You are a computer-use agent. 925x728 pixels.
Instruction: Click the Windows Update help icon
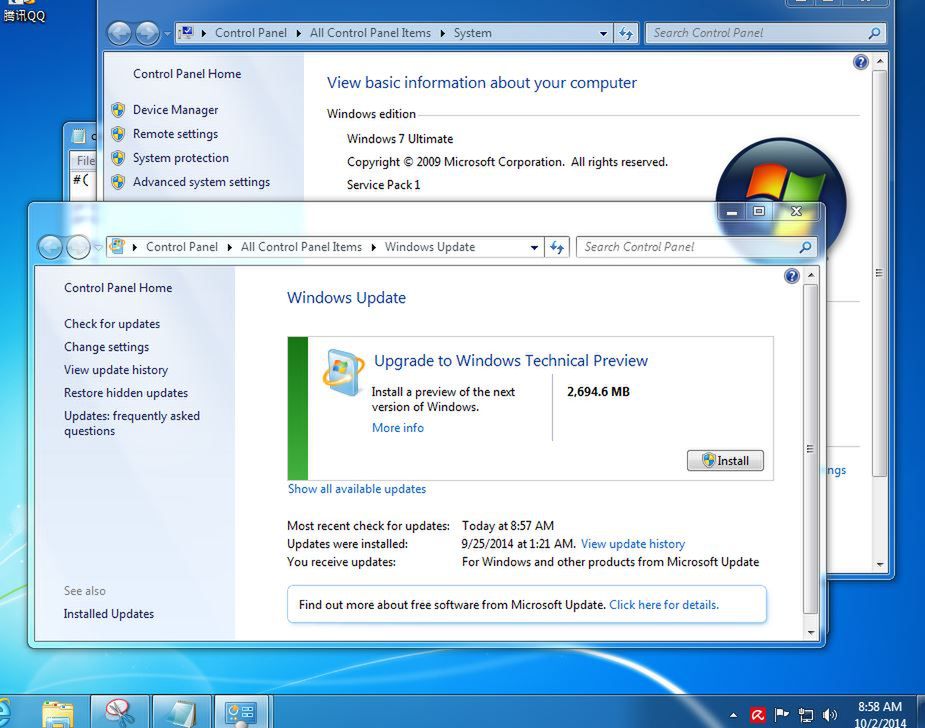[x=792, y=276]
